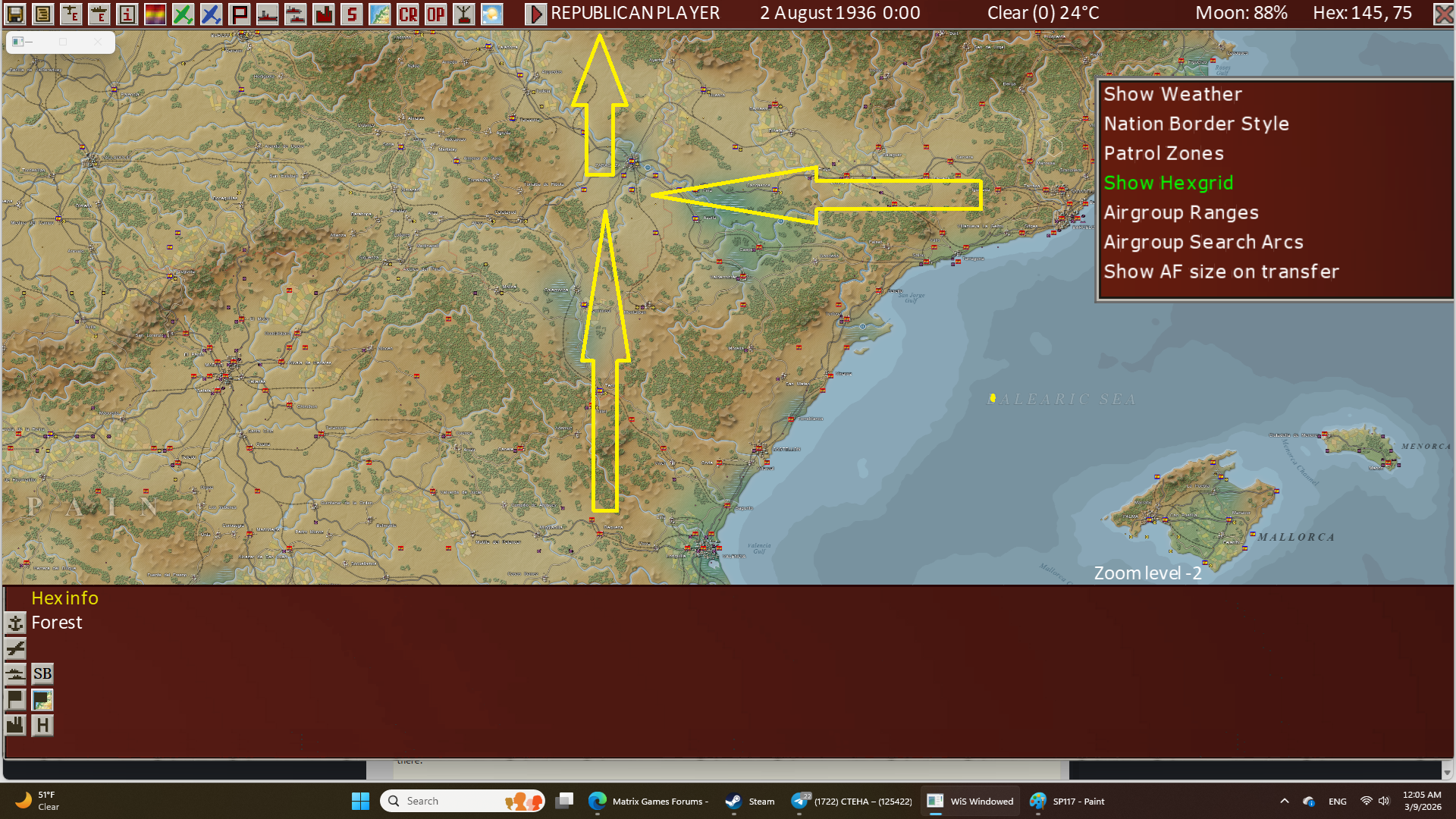
Task: Click the OP toolbar button
Action: point(436,14)
